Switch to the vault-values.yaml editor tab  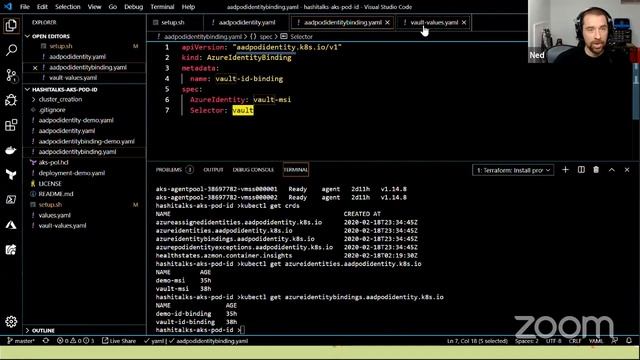[434, 22]
